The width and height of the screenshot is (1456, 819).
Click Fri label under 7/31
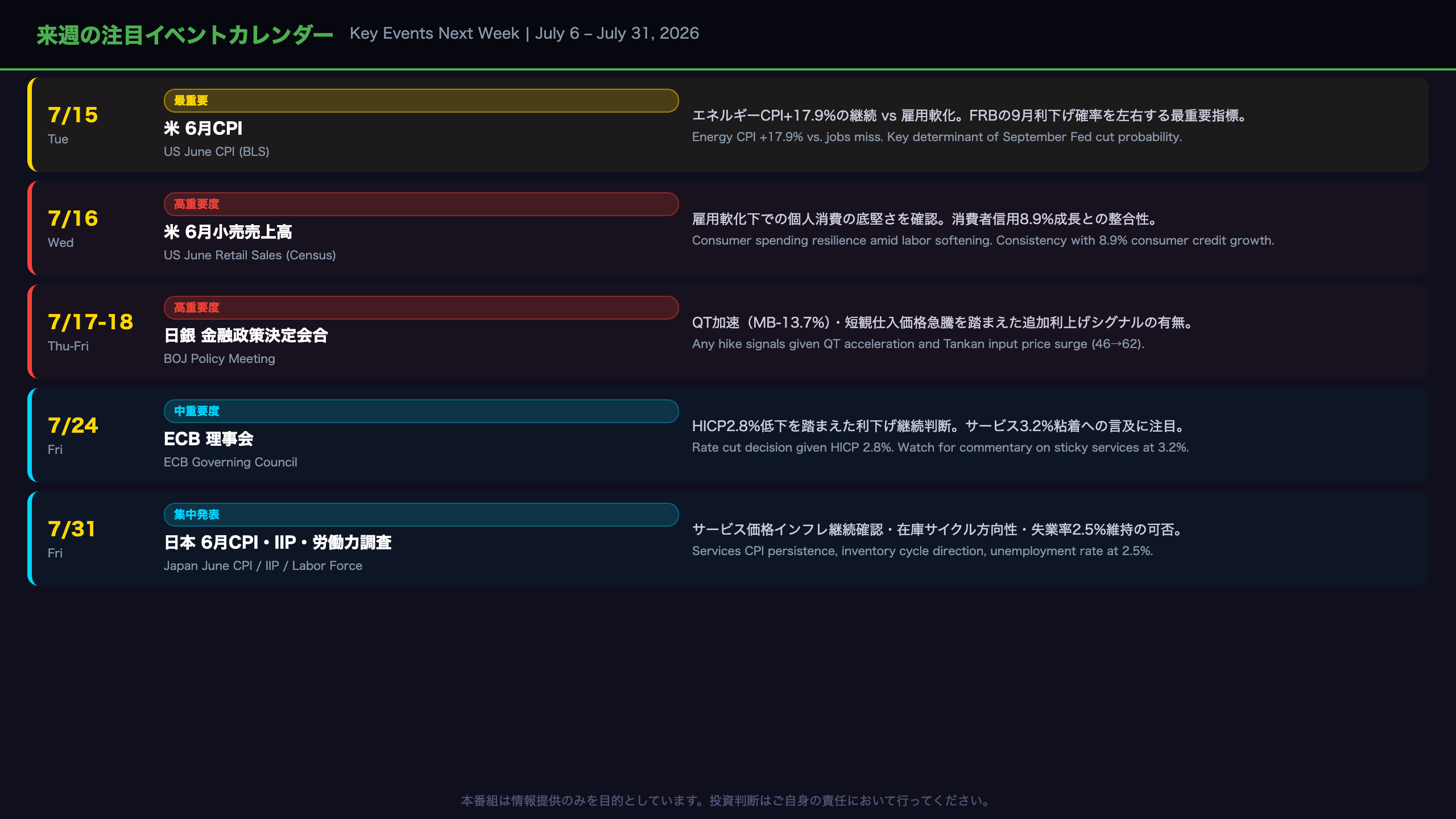(55, 553)
